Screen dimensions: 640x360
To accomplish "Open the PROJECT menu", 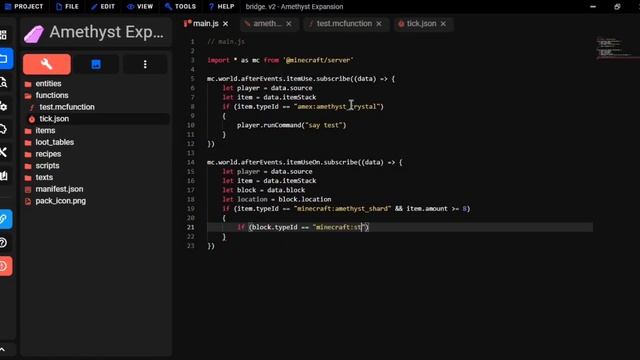I will (x=24, y=7).
